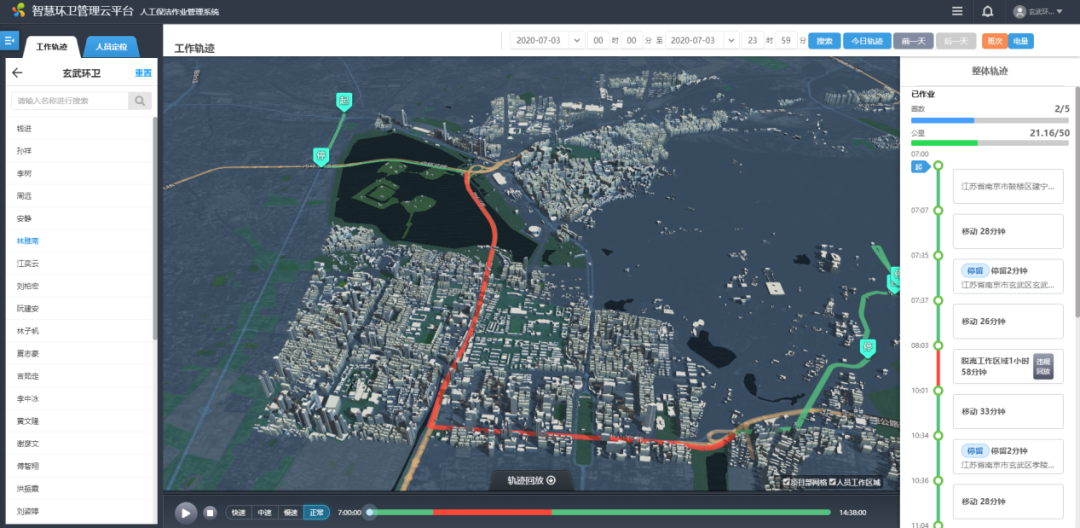Image resolution: width=1080 pixels, height=528 pixels.
Task: Click 今日轨迹 button
Action: (x=867, y=41)
